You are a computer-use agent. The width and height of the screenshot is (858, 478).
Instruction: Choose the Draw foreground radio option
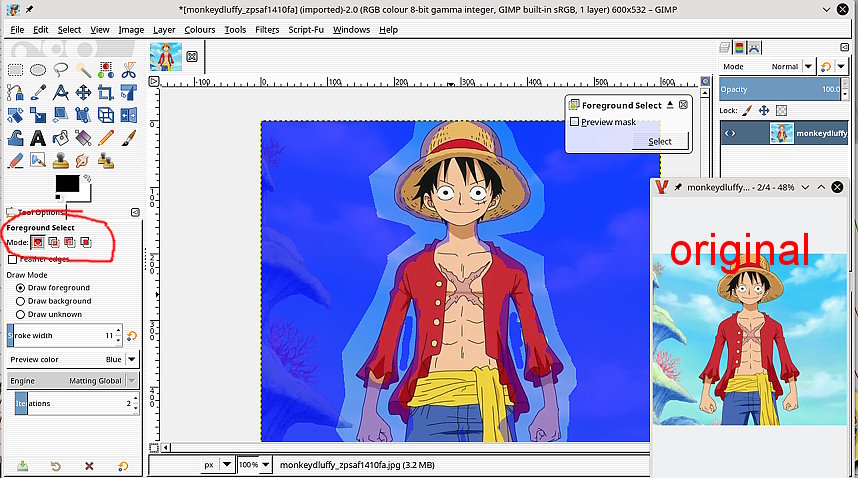point(20,288)
